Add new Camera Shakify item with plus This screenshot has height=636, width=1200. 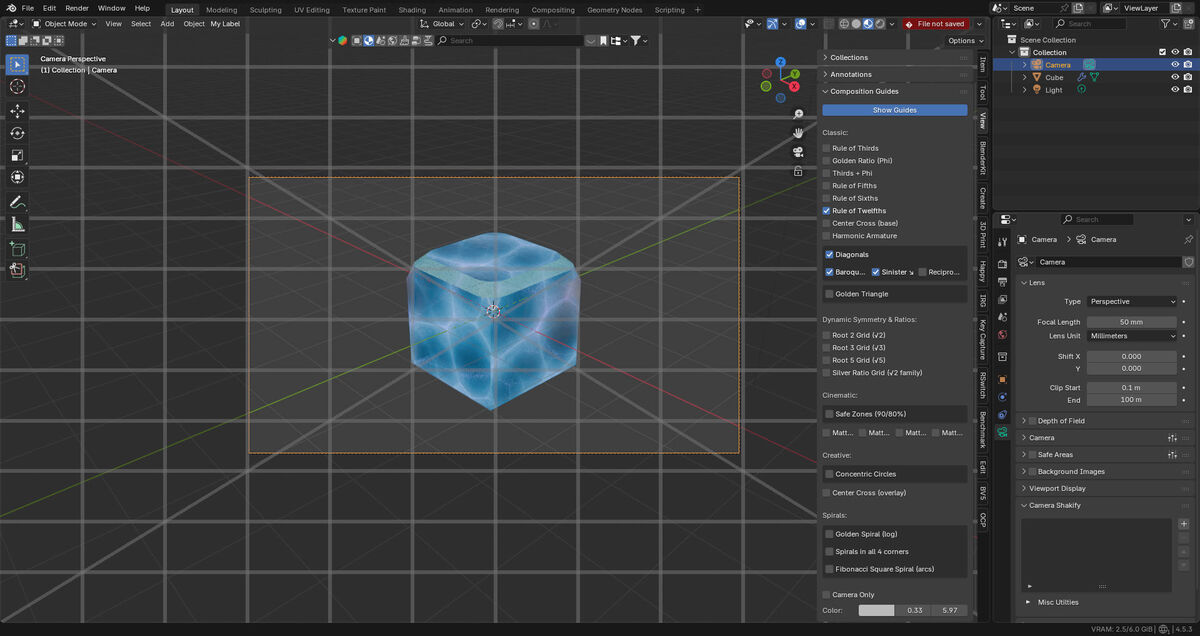click(1184, 524)
